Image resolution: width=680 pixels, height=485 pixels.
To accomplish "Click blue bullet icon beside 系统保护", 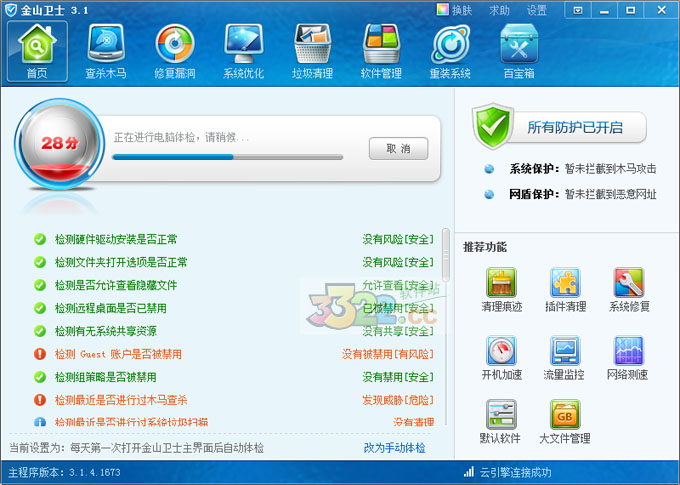I will point(489,169).
